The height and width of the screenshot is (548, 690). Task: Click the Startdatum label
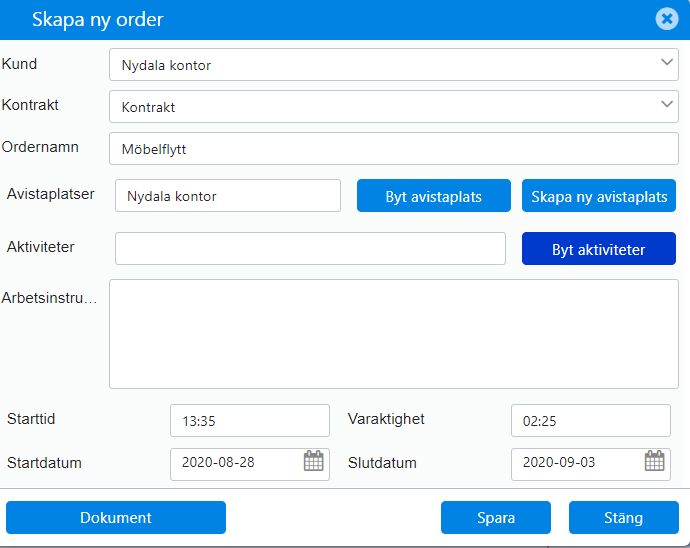coord(44,463)
